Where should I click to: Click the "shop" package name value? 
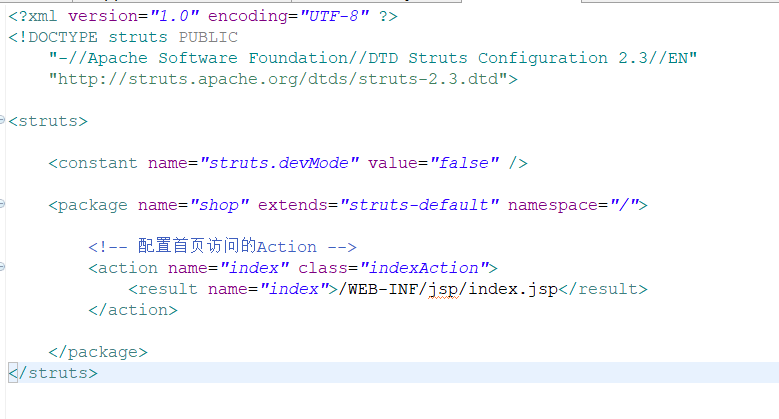[219, 205]
